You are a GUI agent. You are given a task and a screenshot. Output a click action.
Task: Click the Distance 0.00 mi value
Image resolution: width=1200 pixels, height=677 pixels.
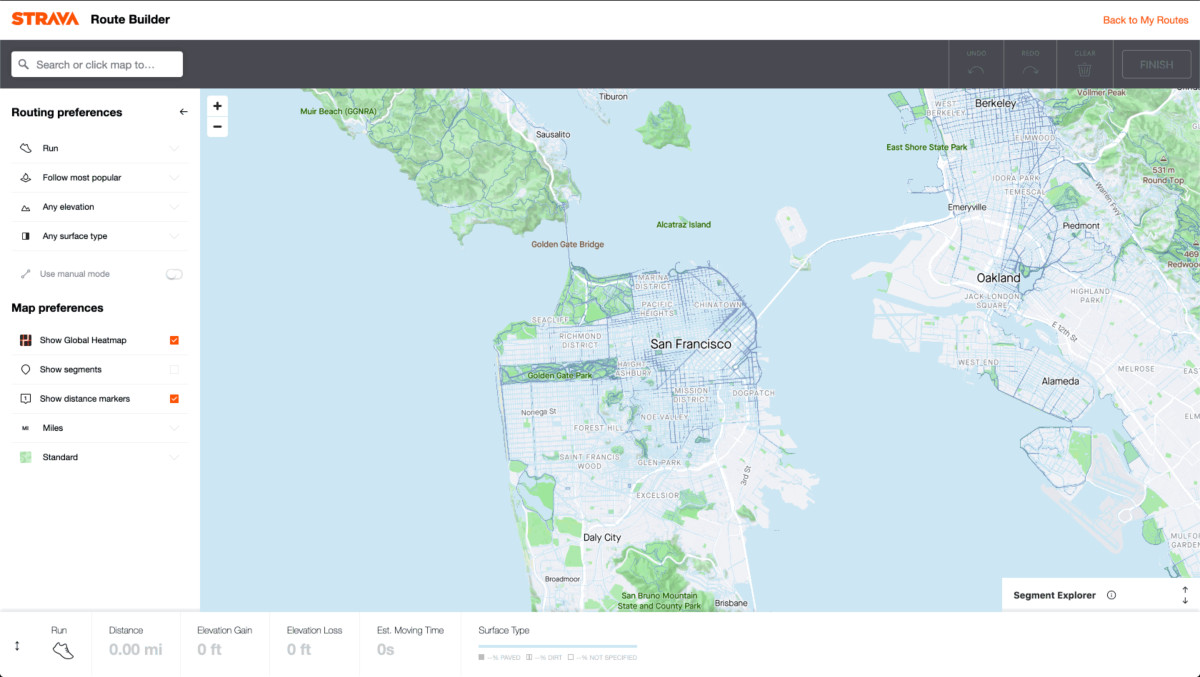click(x=135, y=650)
